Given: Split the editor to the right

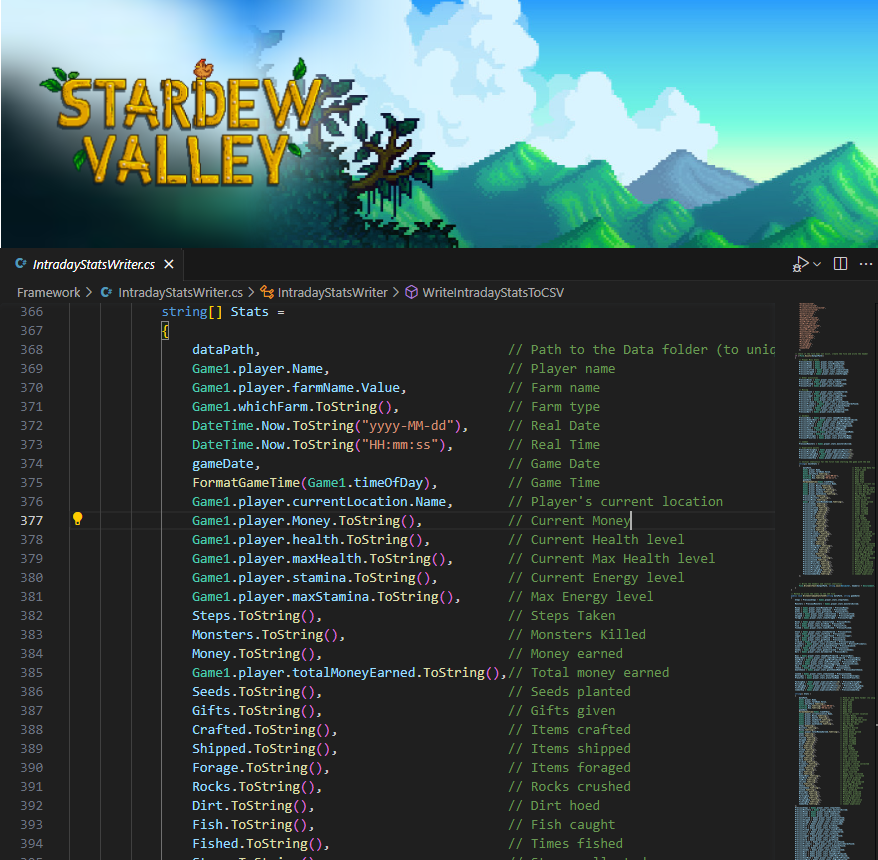Looking at the screenshot, I should (x=840, y=264).
